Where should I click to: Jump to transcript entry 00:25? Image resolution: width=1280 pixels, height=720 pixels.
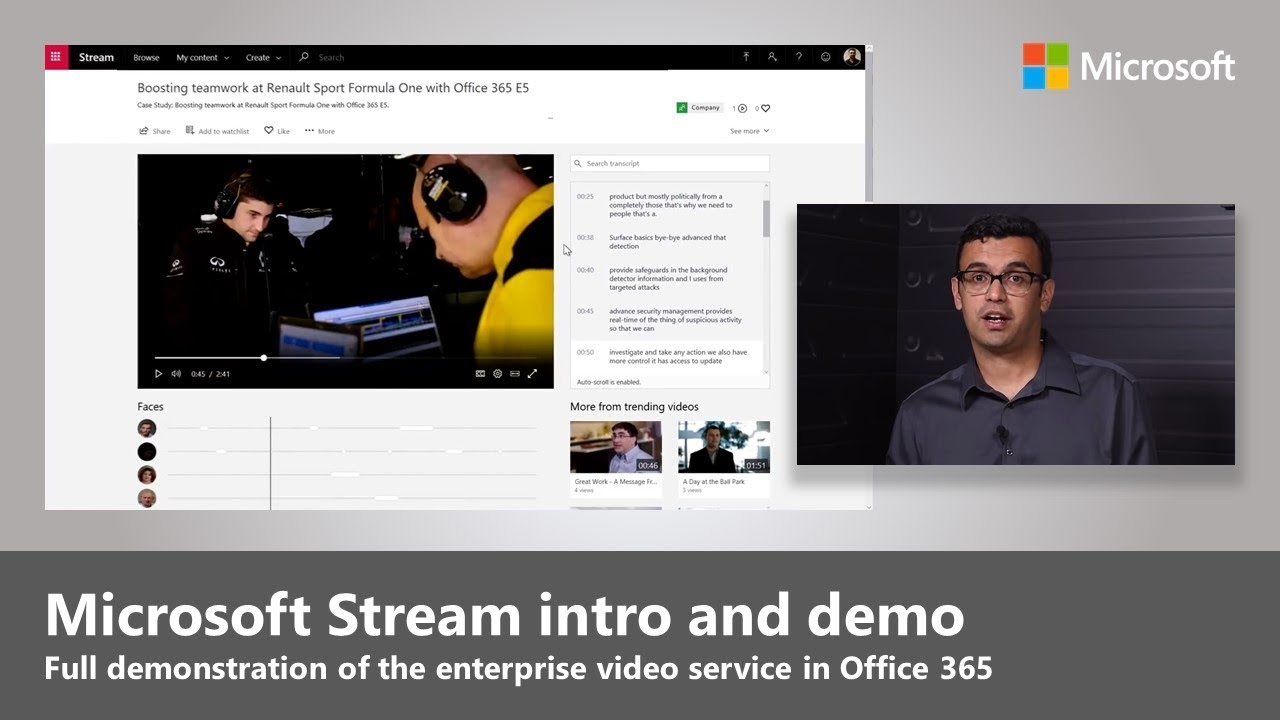pyautogui.click(x=666, y=205)
